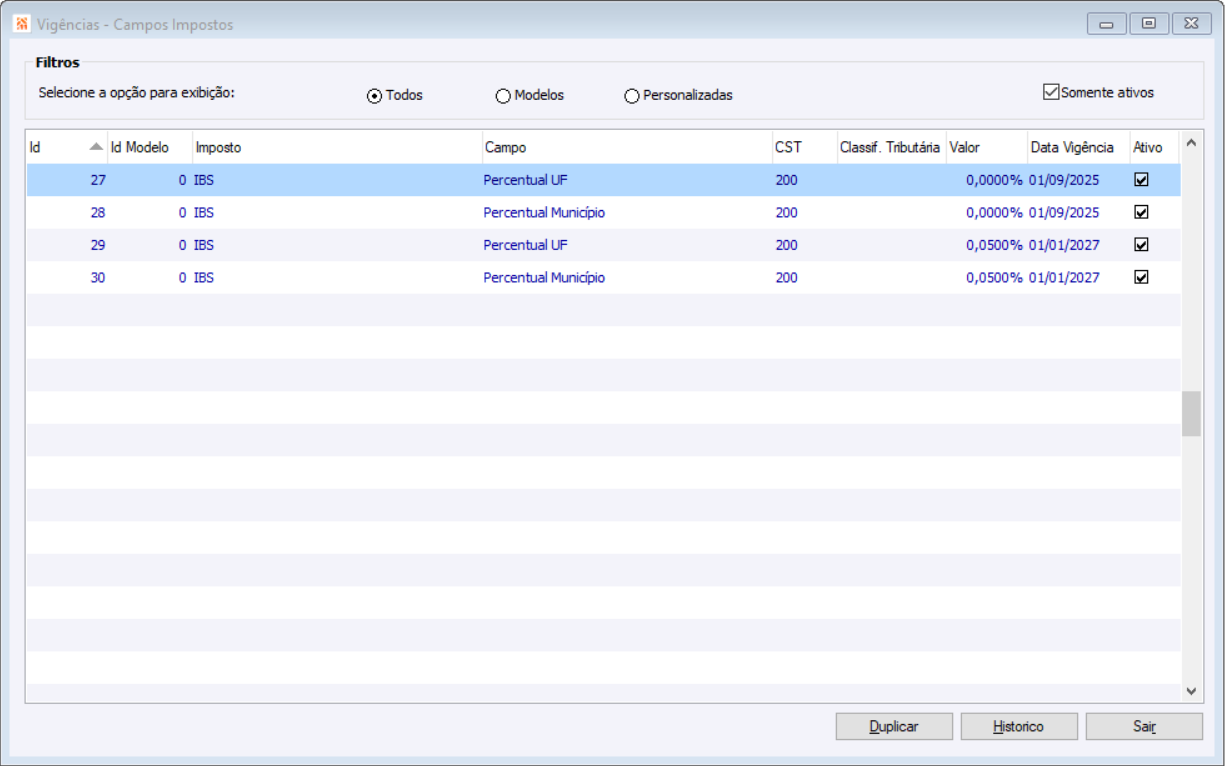Click IBS in row Id 30
This screenshot has width=1225, height=766.
click(x=204, y=277)
